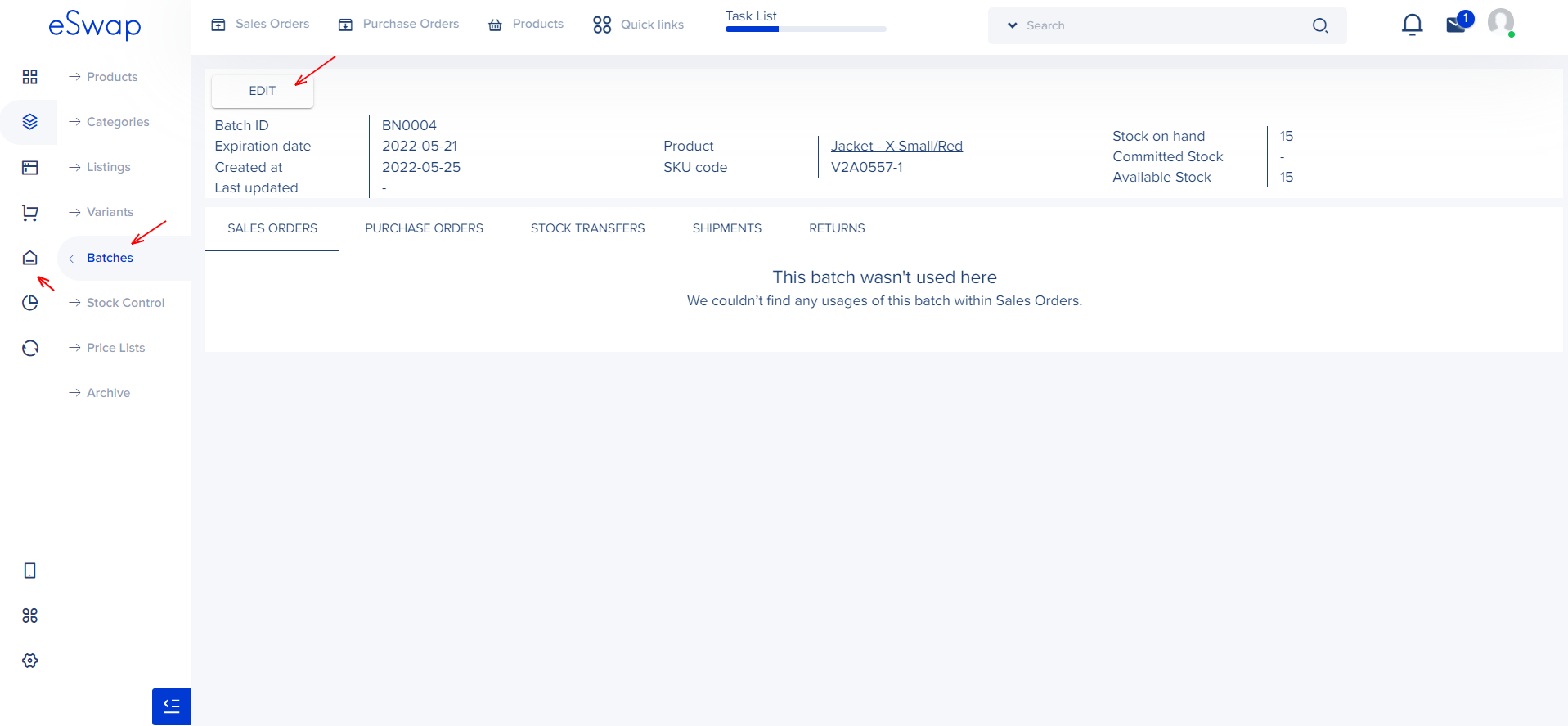This screenshot has width=1568, height=726.
Task: Click the sync arrows icon in sidebar
Action: point(30,348)
